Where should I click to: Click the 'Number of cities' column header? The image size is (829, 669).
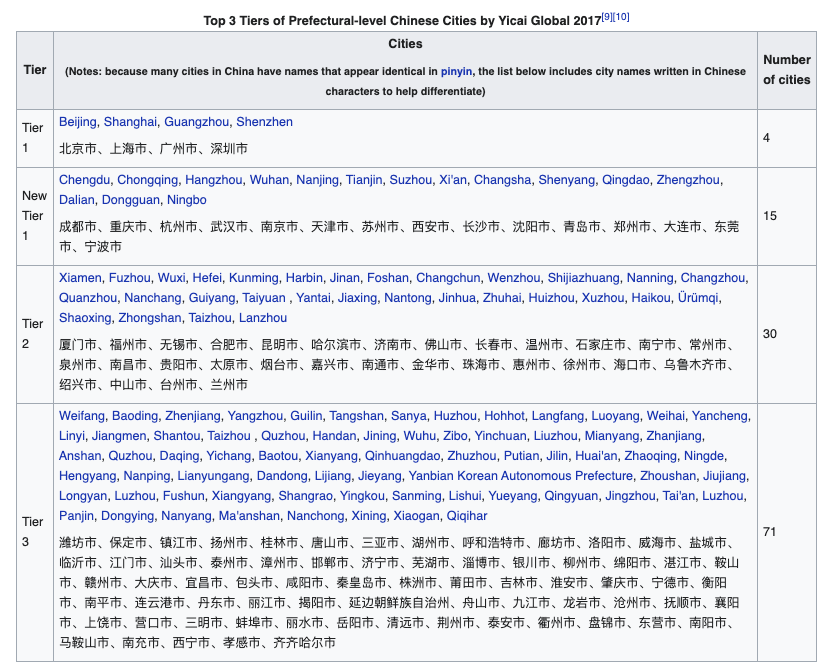[787, 70]
